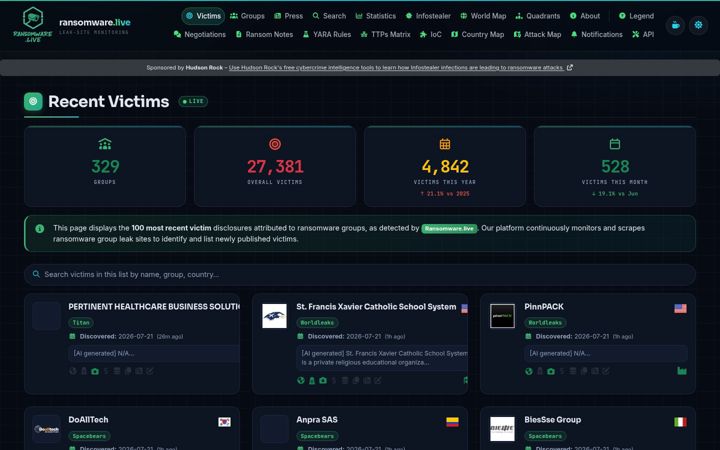Open the API page
Screen dimensions: 720x450
643,34
